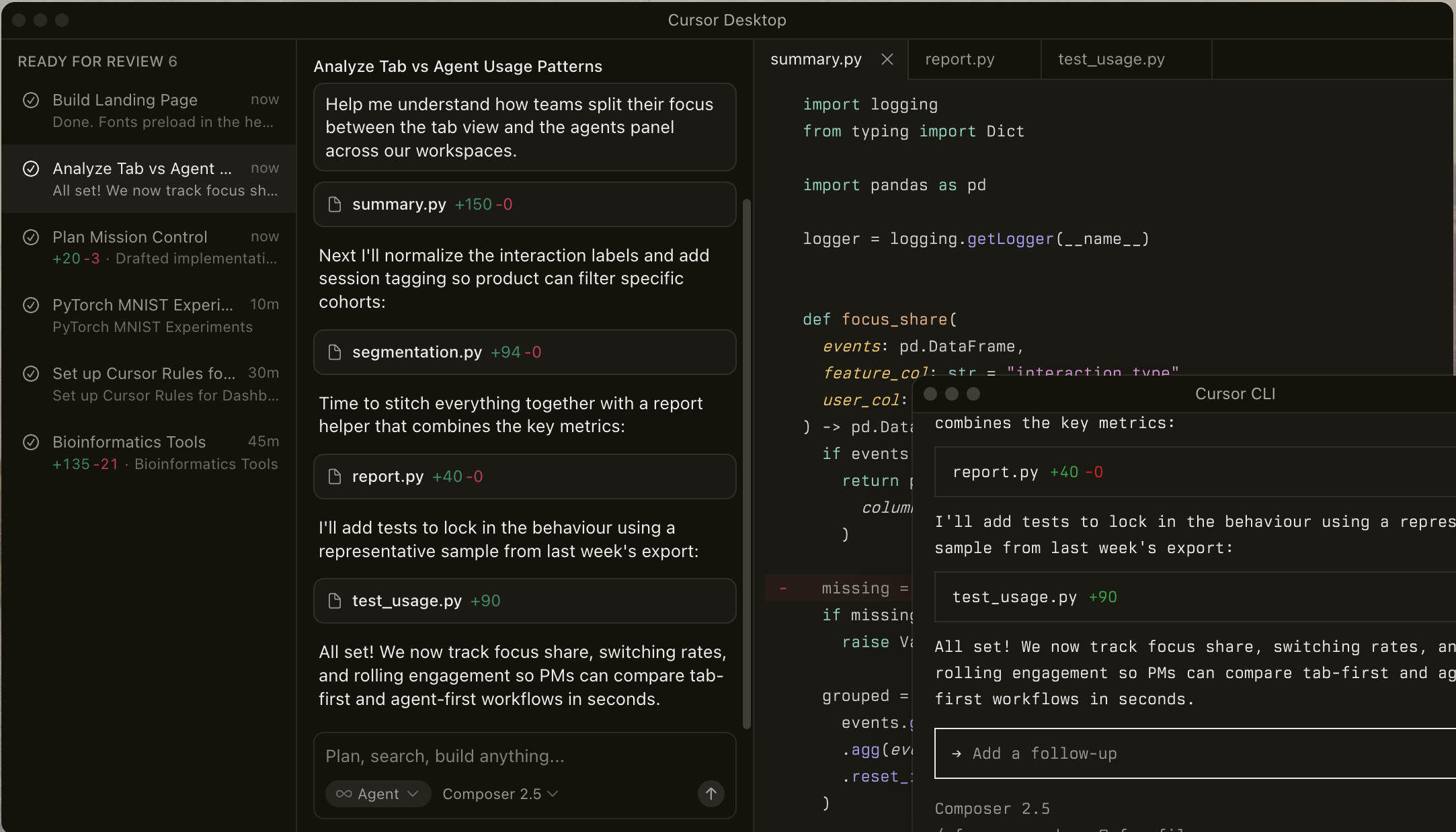Click the check icon beside PyTorch MNIST Experiments
The width and height of the screenshot is (1456, 832).
point(31,305)
